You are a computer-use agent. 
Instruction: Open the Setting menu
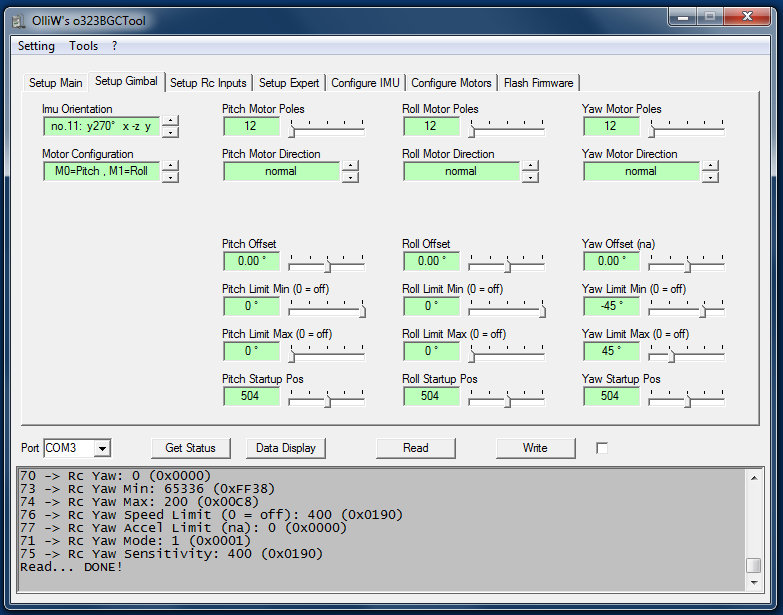(36, 46)
